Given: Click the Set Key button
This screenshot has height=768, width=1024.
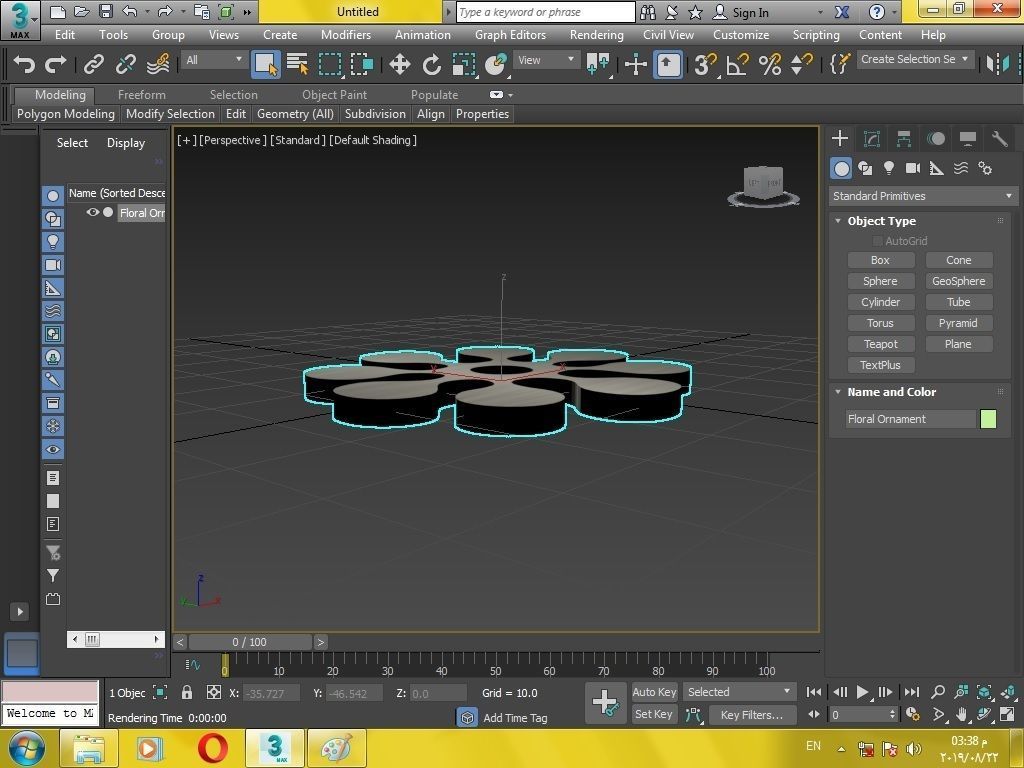Looking at the screenshot, I should [x=654, y=714].
